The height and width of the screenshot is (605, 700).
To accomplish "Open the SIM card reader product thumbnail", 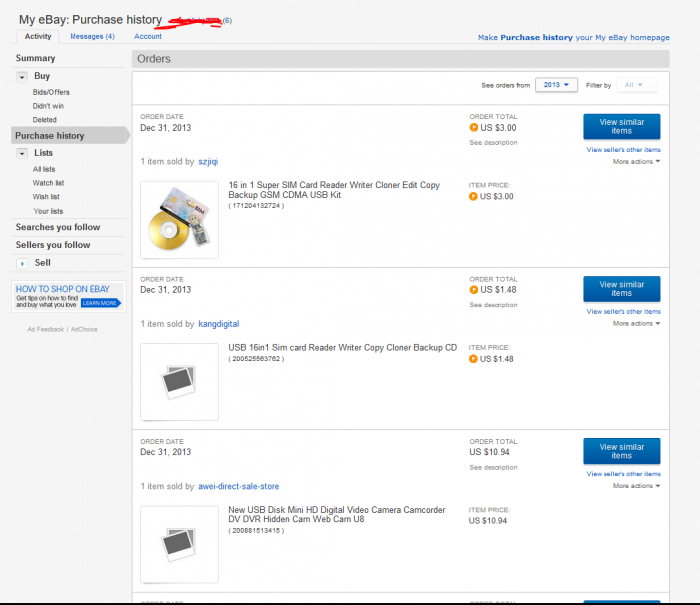I will [x=179, y=219].
